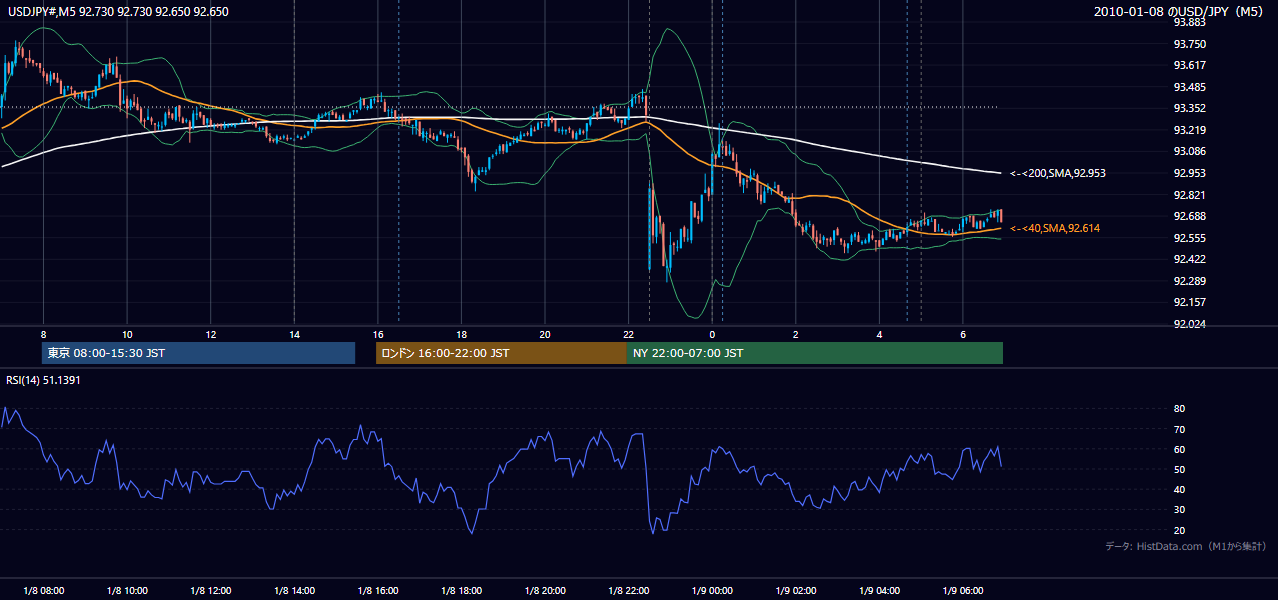Click price axis label 92.821

1188,195
